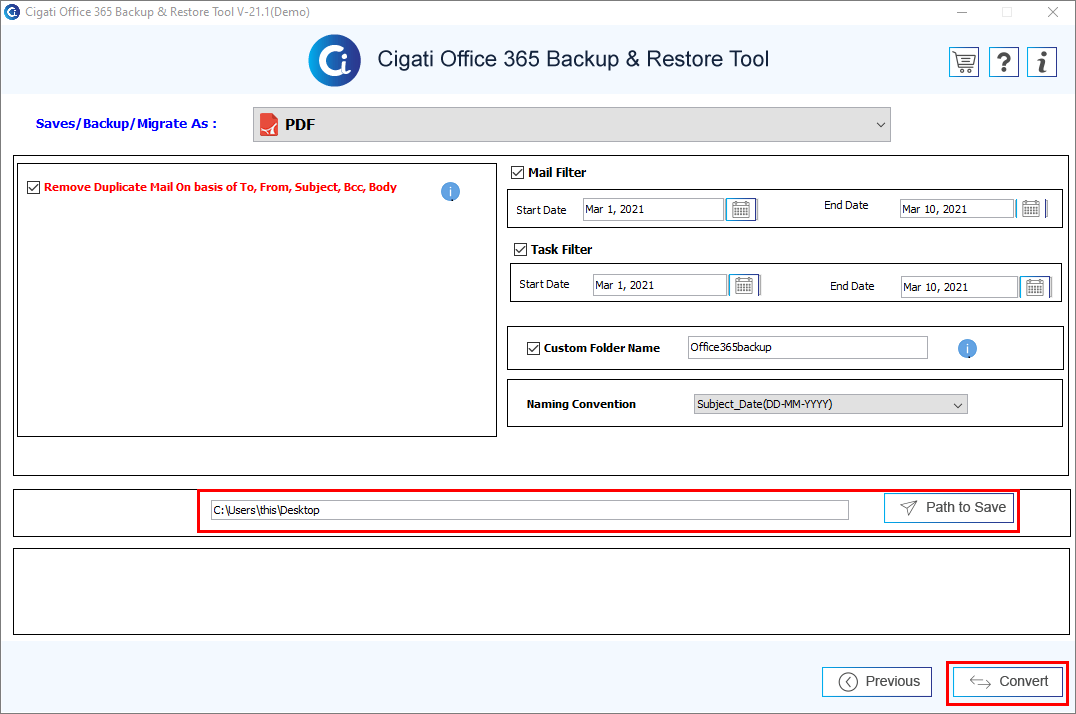The height and width of the screenshot is (714, 1076).
Task: Click the Saves/Backup/Migrate As label
Action: tap(126, 124)
